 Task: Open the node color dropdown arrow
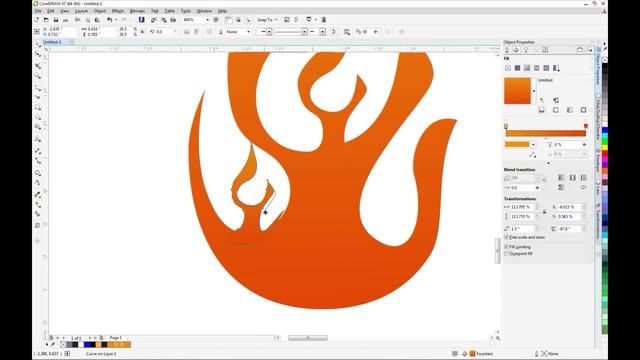tap(533, 144)
